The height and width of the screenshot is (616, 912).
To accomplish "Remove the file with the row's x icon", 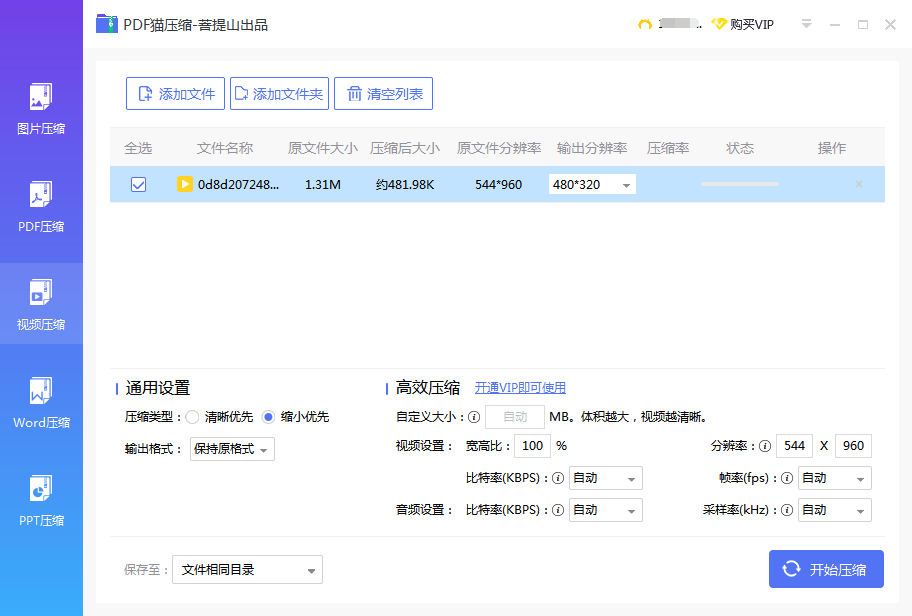I will click(x=858, y=184).
